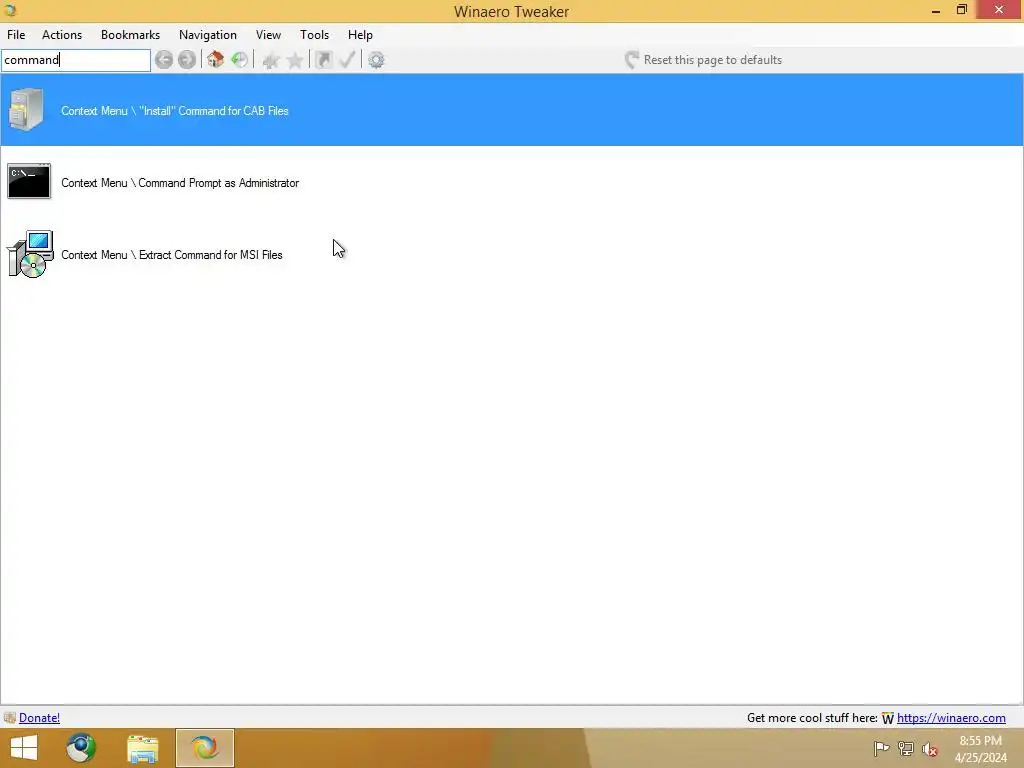Open File Explorer from the taskbar
The width and height of the screenshot is (1024, 768).
[142, 748]
